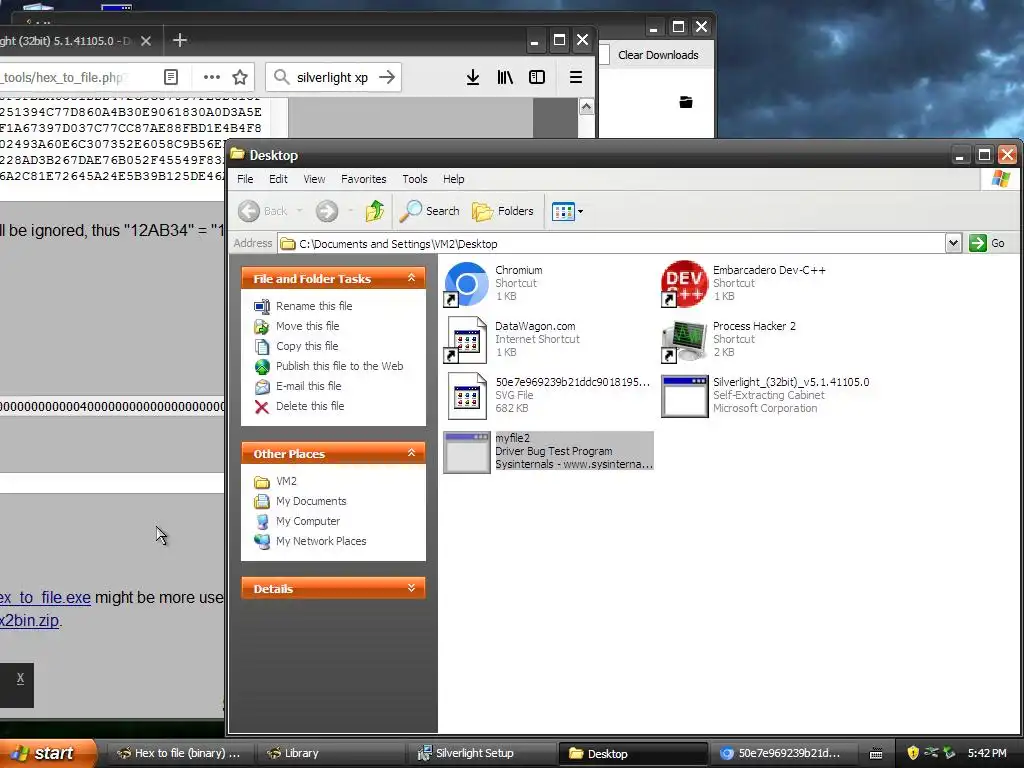Open the Back history dropdown arrow
Screen dimensions: 1024x768
click(x=300, y=211)
